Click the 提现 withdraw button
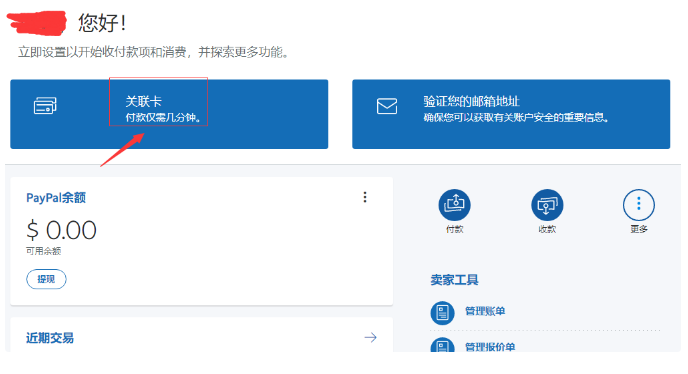This screenshot has width=688, height=374. click(46, 279)
